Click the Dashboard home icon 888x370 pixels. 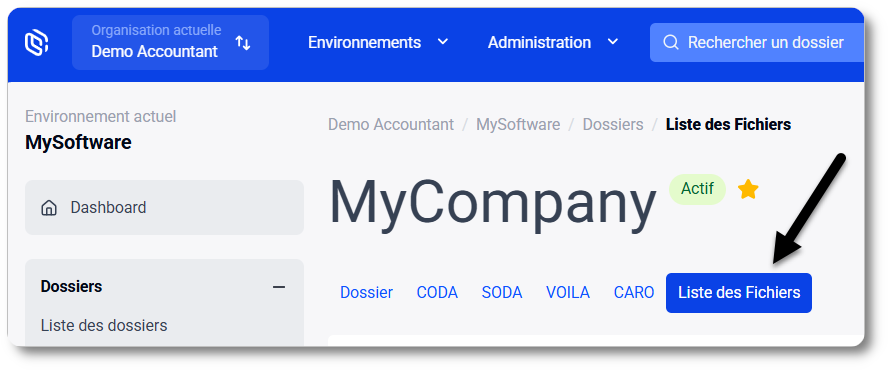pos(49,208)
